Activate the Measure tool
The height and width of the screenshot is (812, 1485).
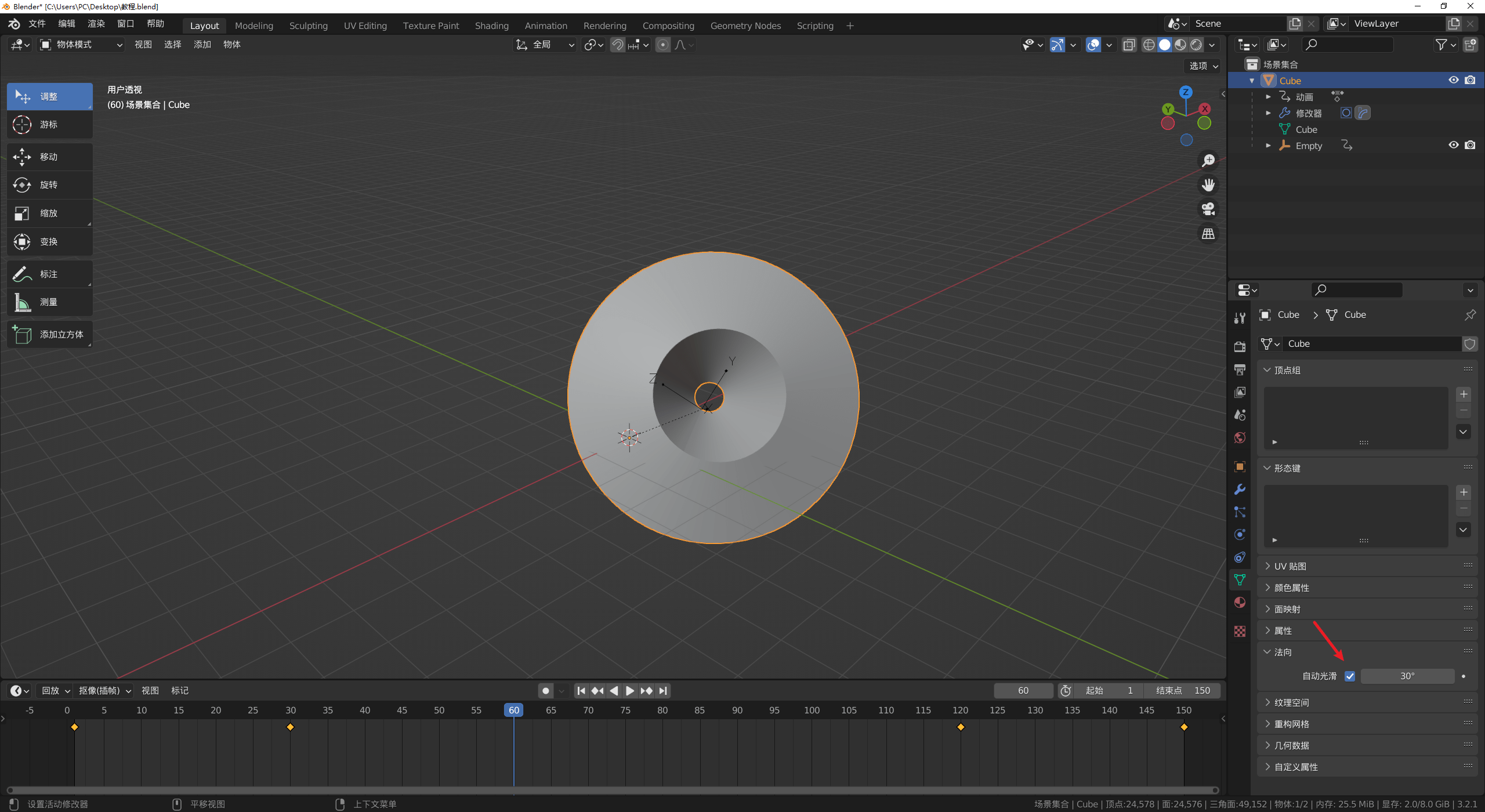(49, 302)
